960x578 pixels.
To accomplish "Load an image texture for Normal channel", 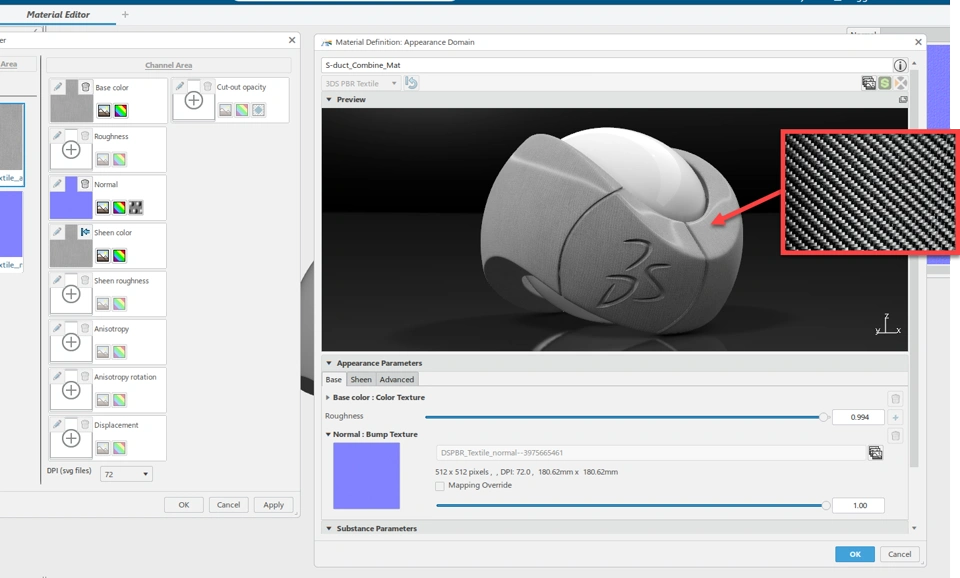I will (x=103, y=208).
